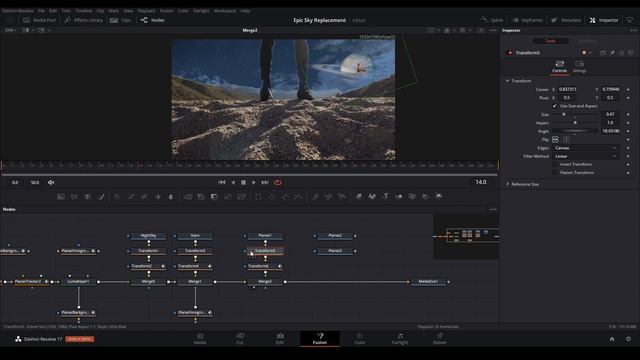Select the Merge3 node
Image resolution: width=640 pixels, height=360 pixels.
click(x=149, y=282)
